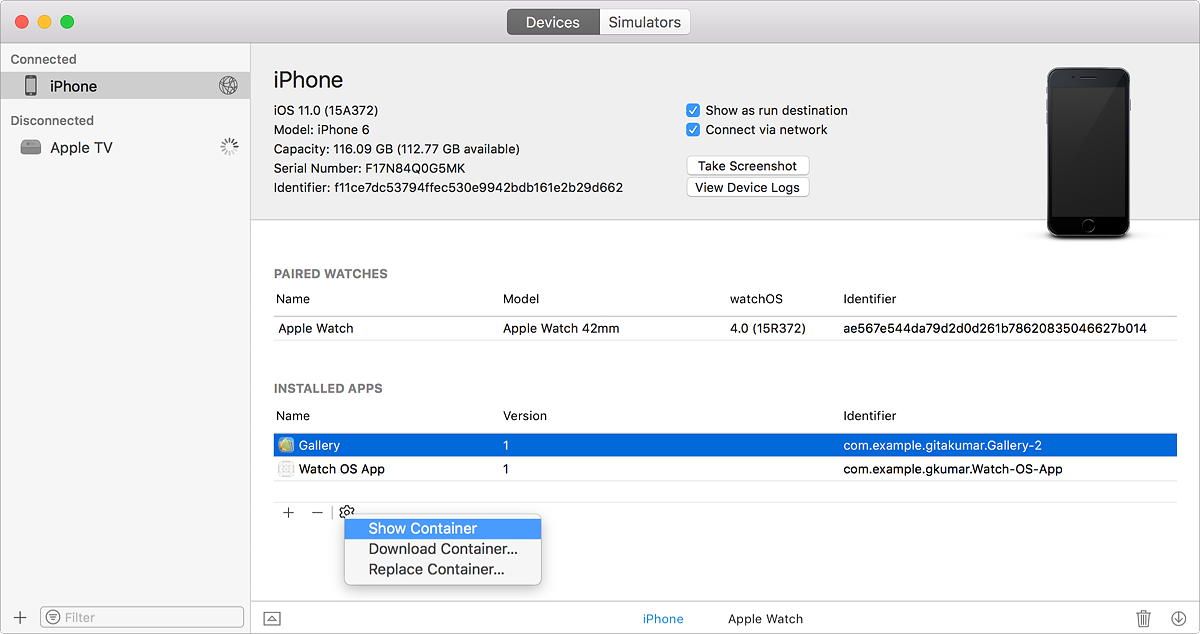Focus the Filter field in the sidebar
1200x634 pixels.
[142, 617]
